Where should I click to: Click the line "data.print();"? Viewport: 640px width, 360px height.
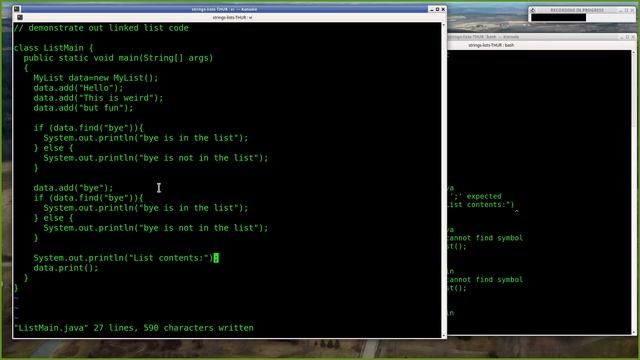(x=66, y=268)
